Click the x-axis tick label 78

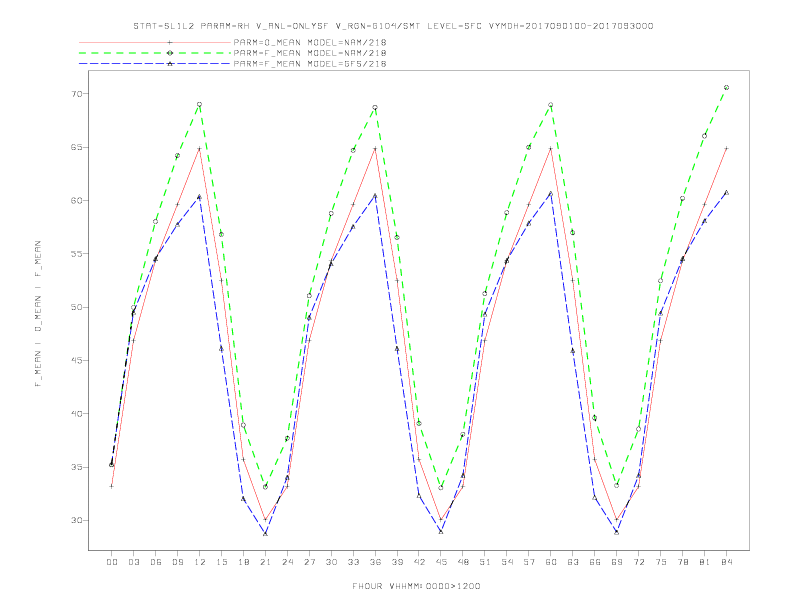click(683, 562)
